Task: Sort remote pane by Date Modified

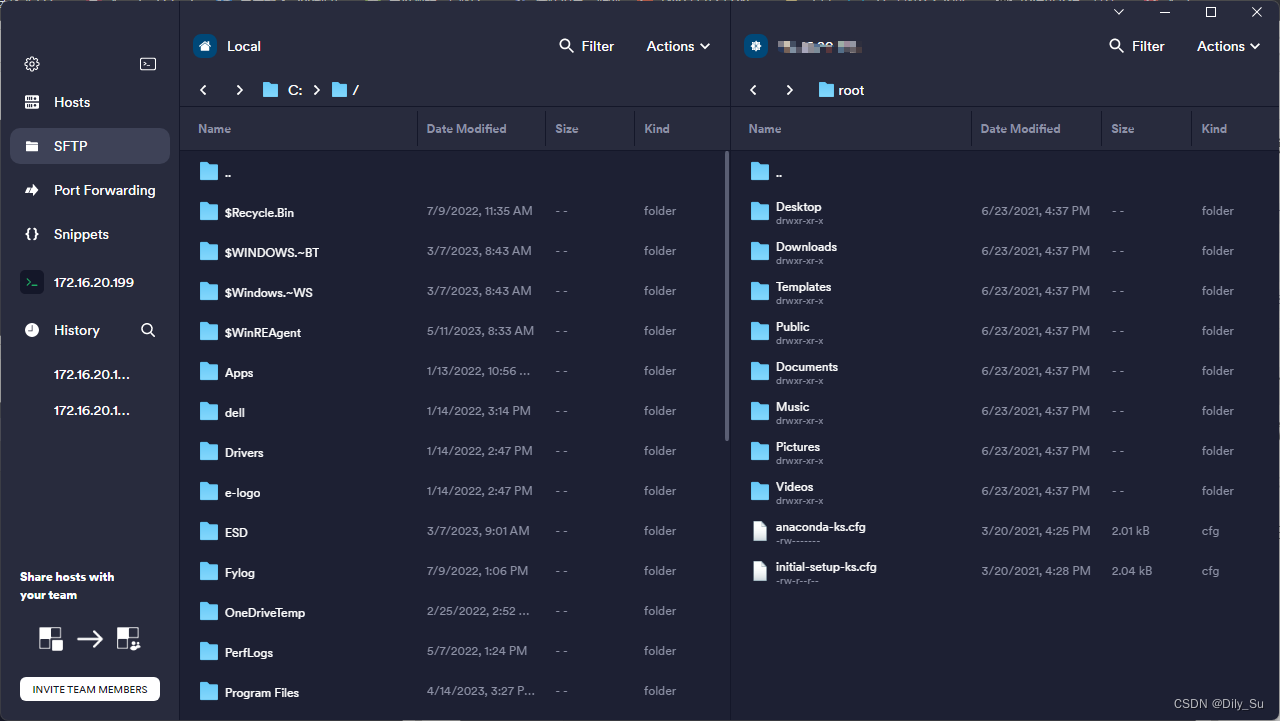Action: (x=1020, y=129)
